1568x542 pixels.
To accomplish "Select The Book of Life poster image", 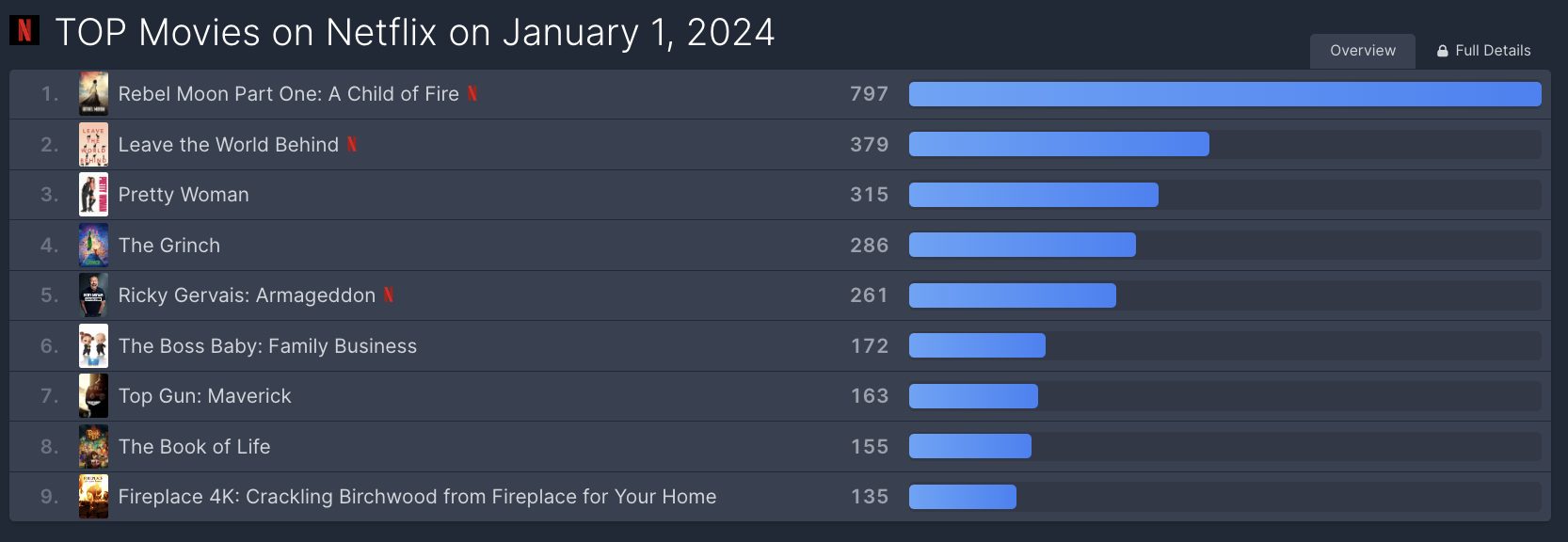I will 93,447.
